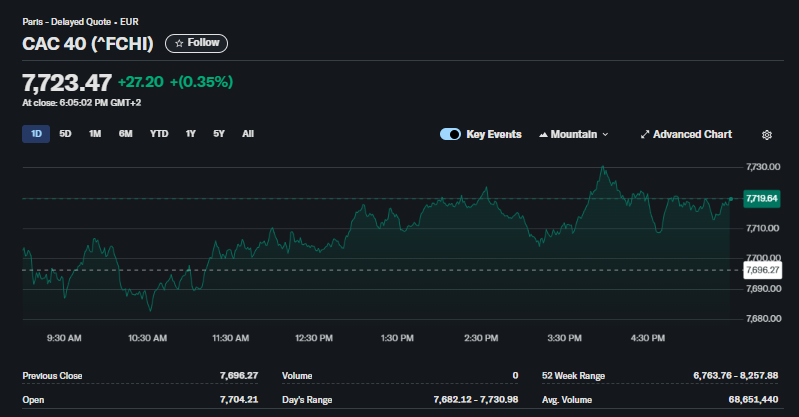Expand the Mountain chart type dropdown chevron
799x417 pixels.
coord(605,135)
